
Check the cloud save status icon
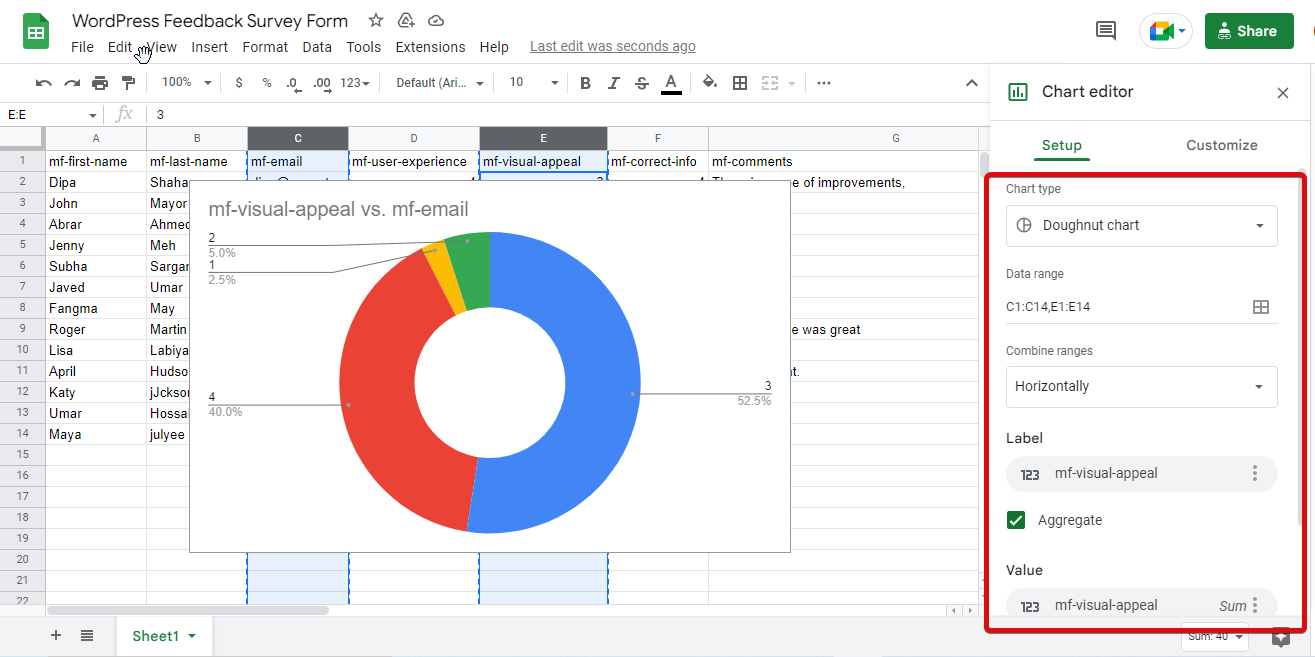[x=436, y=20]
